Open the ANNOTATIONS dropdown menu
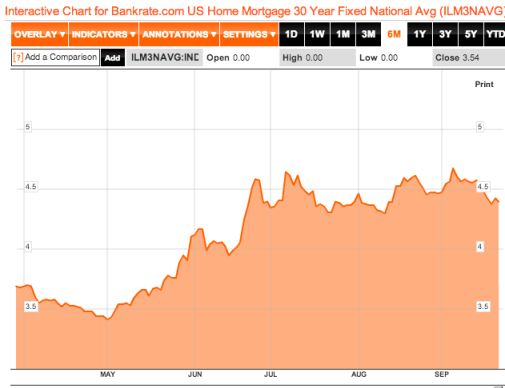 coord(179,34)
